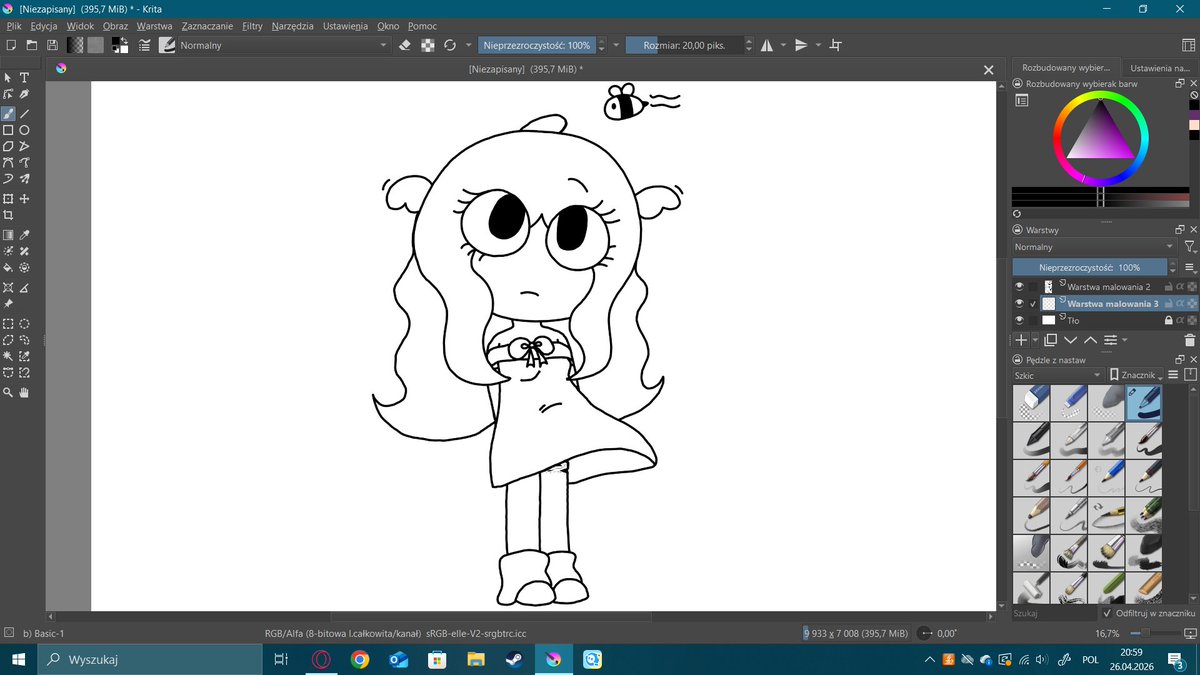The height and width of the screenshot is (675, 1200).
Task: Open the Normalny blending mode dropdown in toolbar
Action: coord(283,45)
